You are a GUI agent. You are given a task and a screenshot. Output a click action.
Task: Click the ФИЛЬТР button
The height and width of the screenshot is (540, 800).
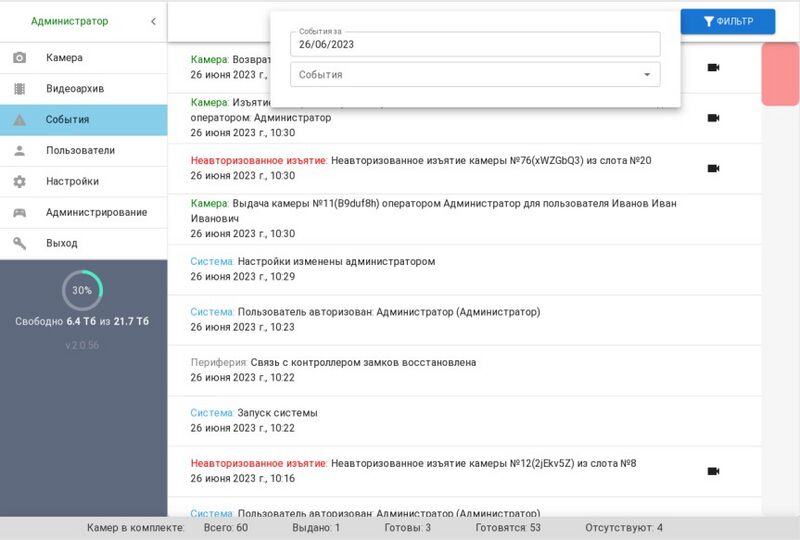click(x=728, y=21)
